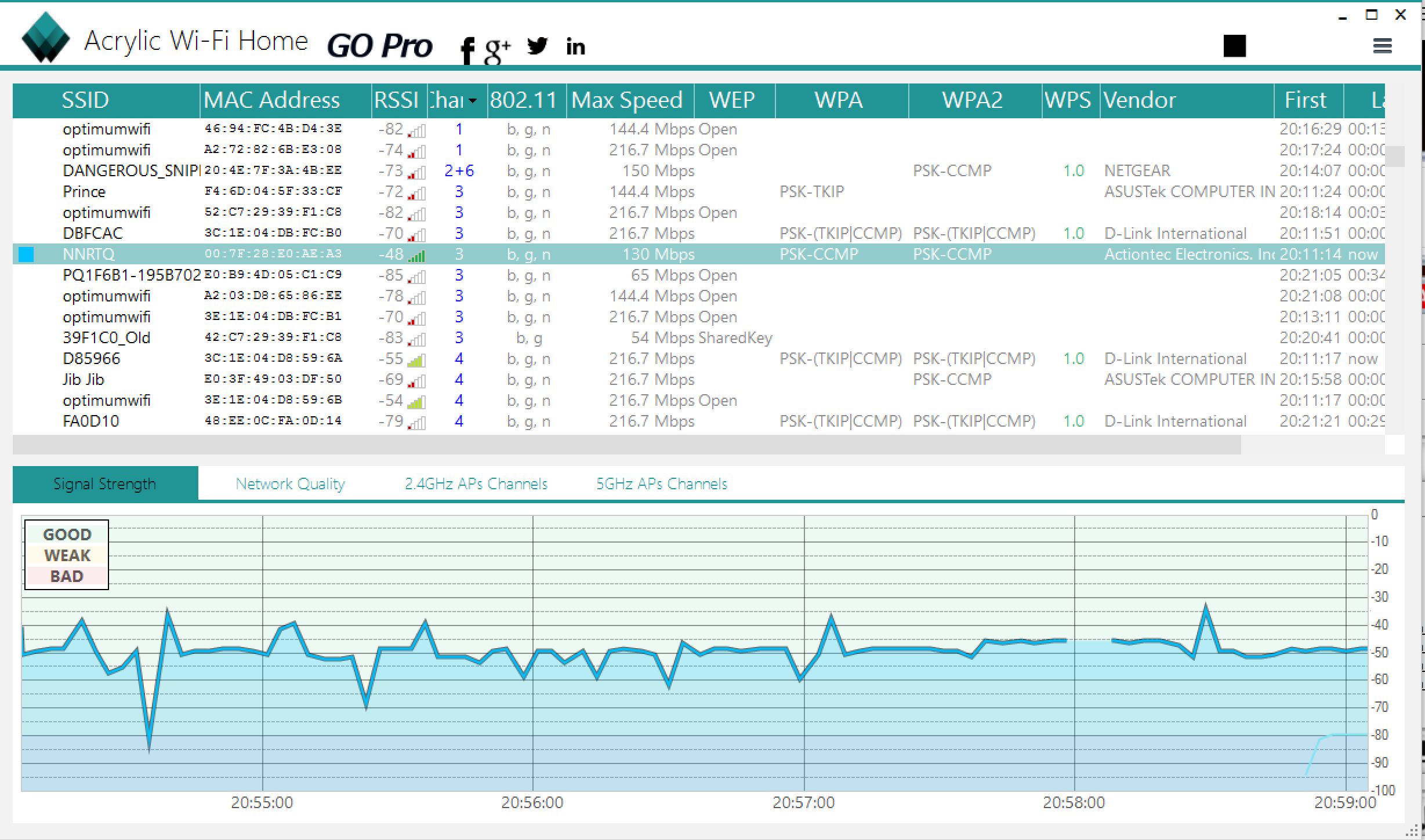Click the GO Pro upgrade link

[x=380, y=46]
